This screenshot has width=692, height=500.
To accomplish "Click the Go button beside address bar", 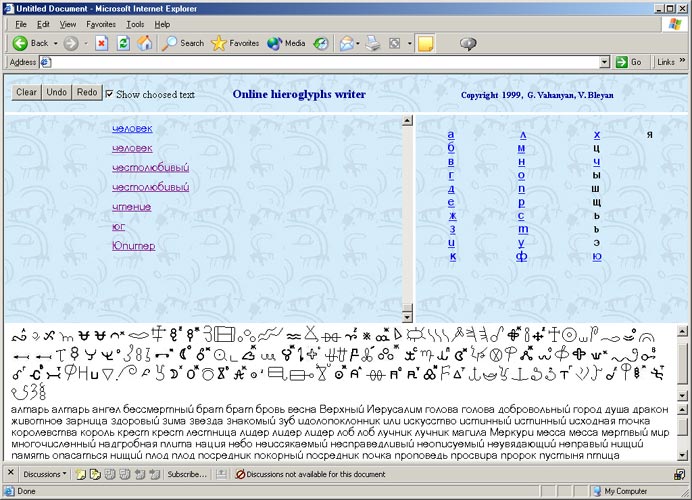I will (x=629, y=62).
